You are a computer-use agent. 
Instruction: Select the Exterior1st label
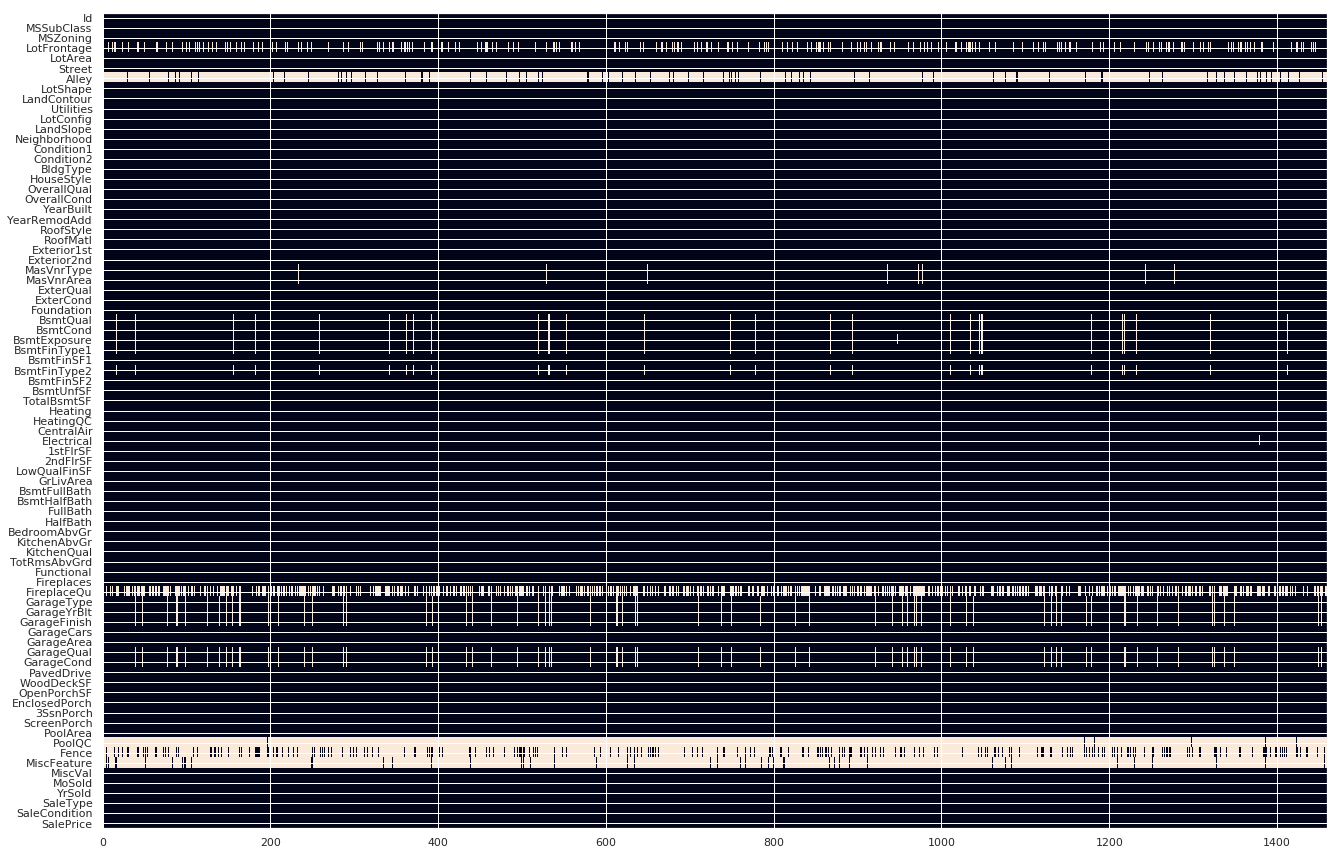pos(62,250)
